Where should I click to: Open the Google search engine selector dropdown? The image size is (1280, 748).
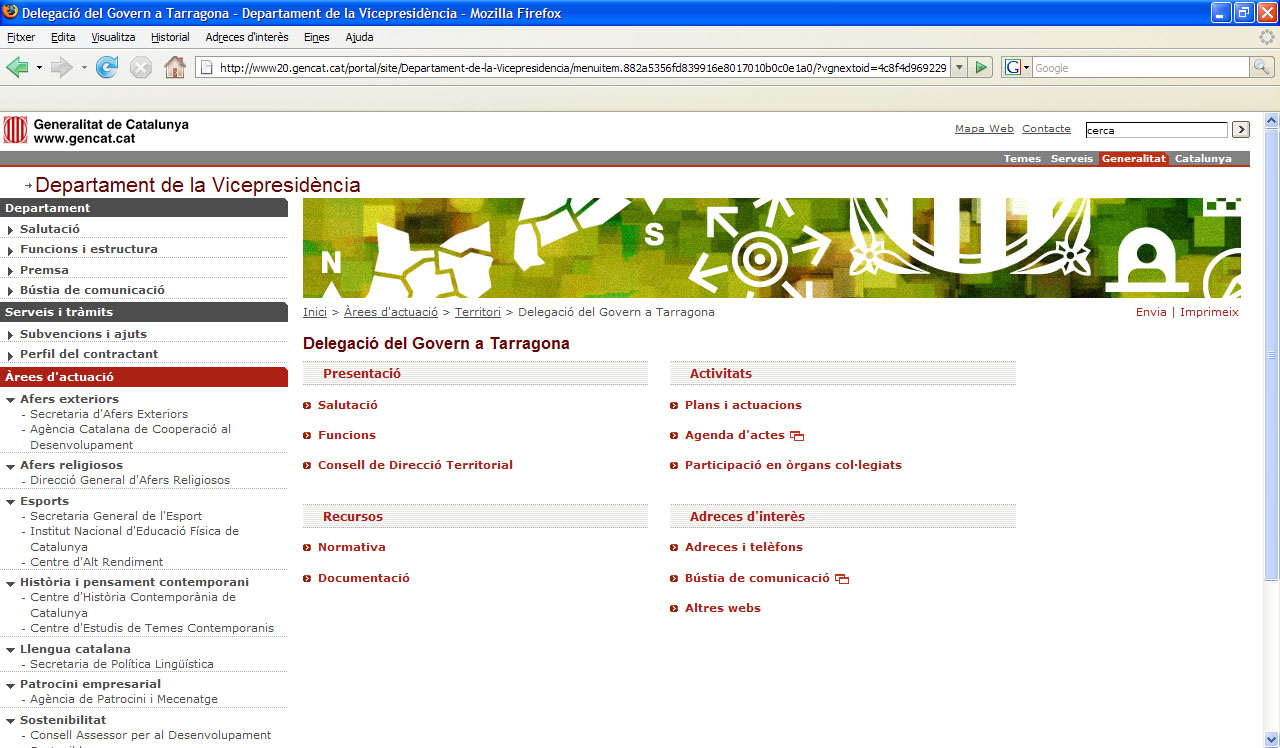coord(1017,68)
